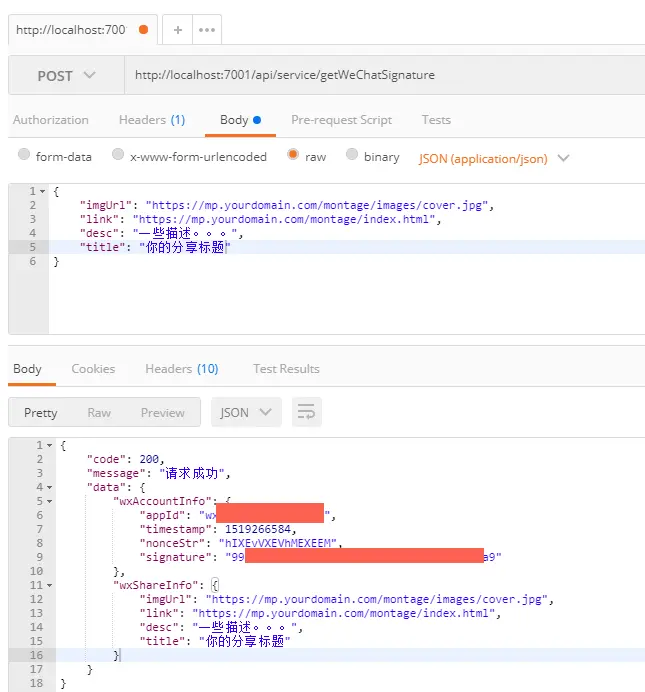Viewport: 645px width, 692px height.
Task: Switch to the Authorization tab
Action: pos(51,120)
